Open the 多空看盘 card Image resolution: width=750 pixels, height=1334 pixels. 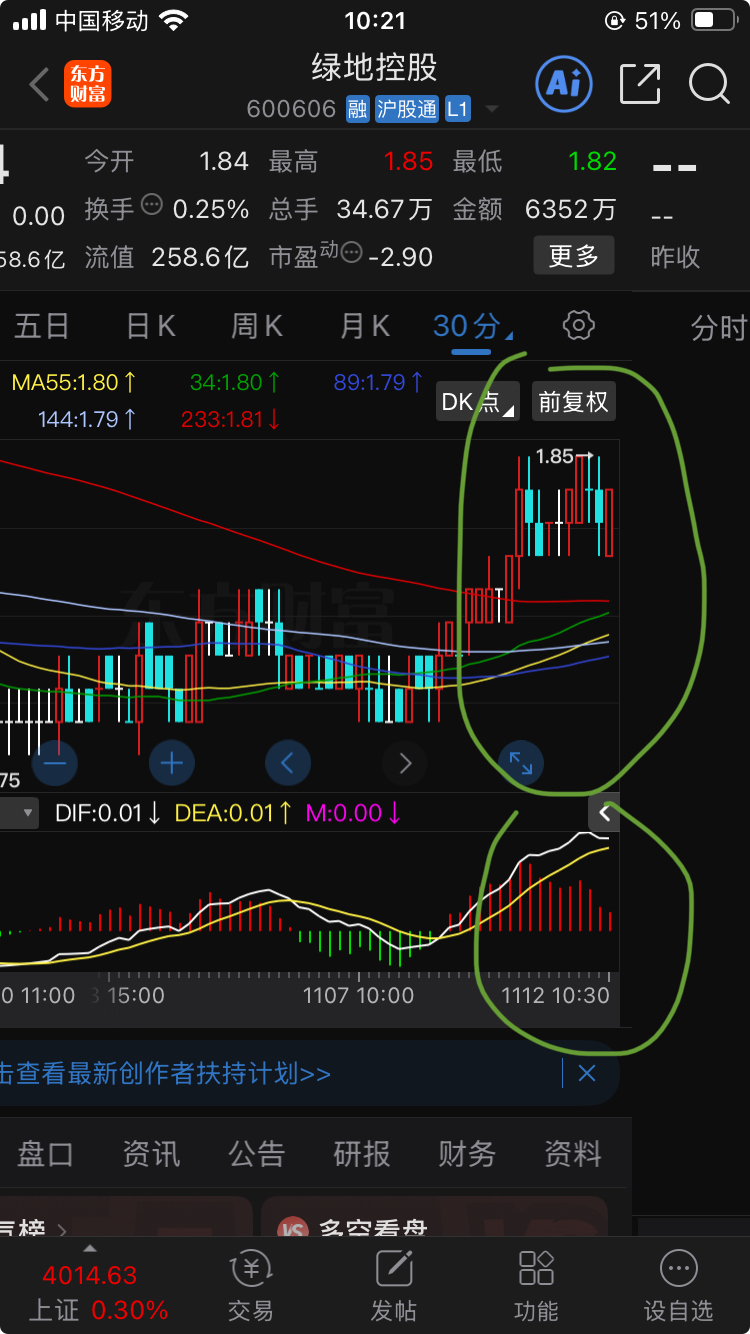pos(434,1215)
